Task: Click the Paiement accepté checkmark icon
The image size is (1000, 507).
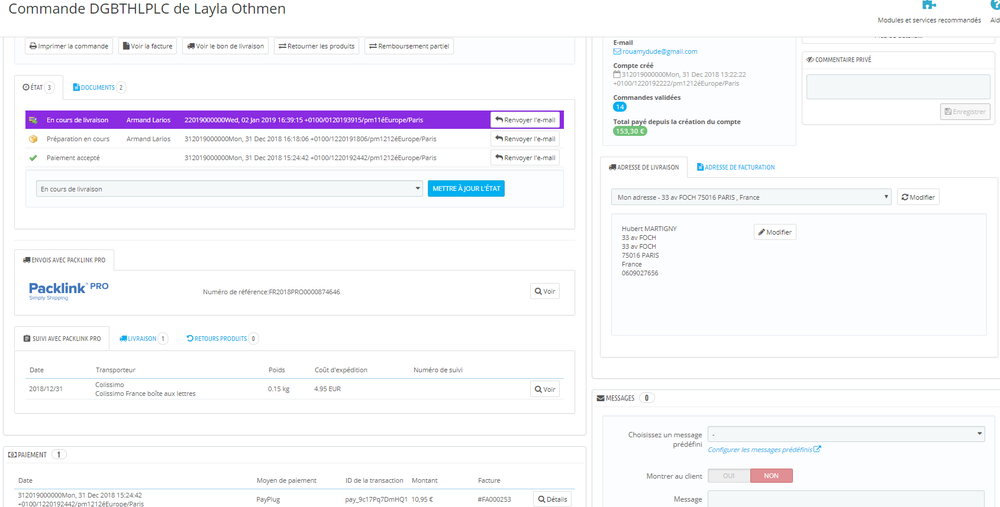Action: pos(33,158)
